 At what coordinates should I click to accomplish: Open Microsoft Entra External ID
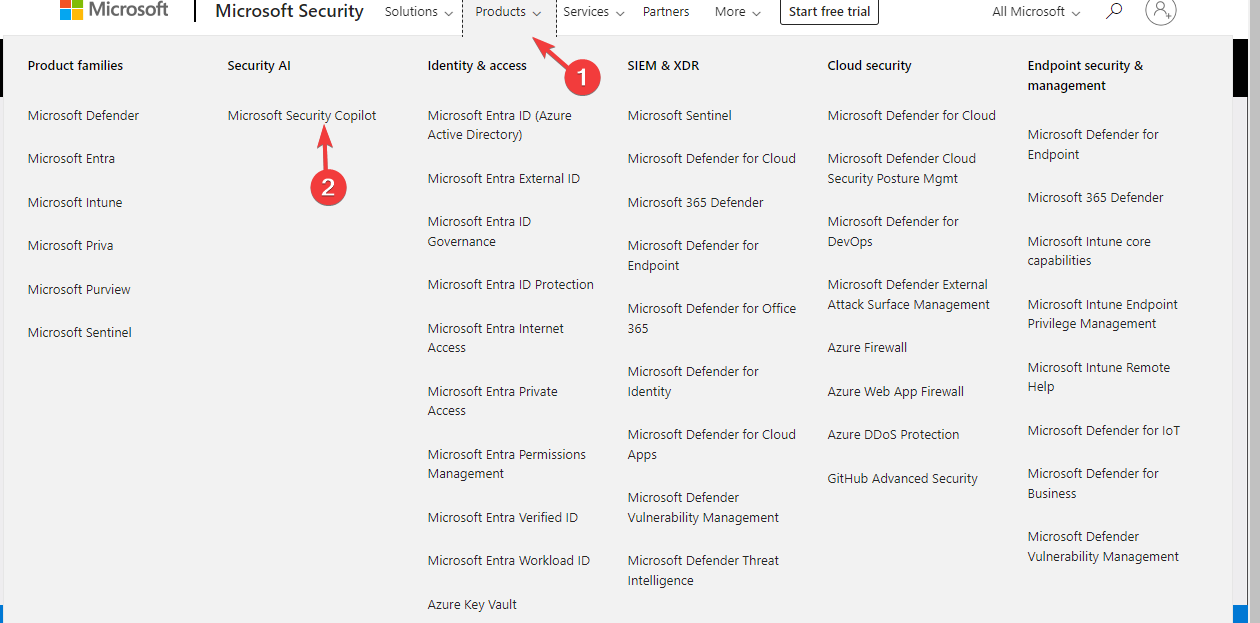pos(504,179)
